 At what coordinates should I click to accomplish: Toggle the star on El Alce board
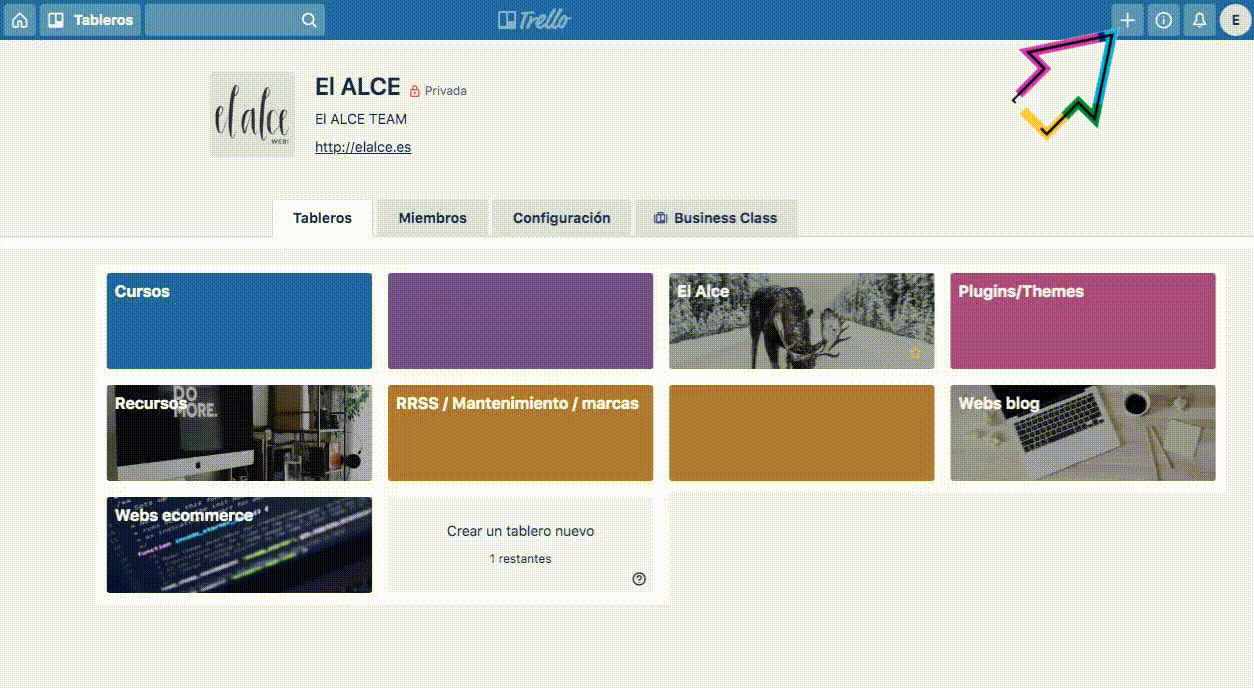click(915, 353)
